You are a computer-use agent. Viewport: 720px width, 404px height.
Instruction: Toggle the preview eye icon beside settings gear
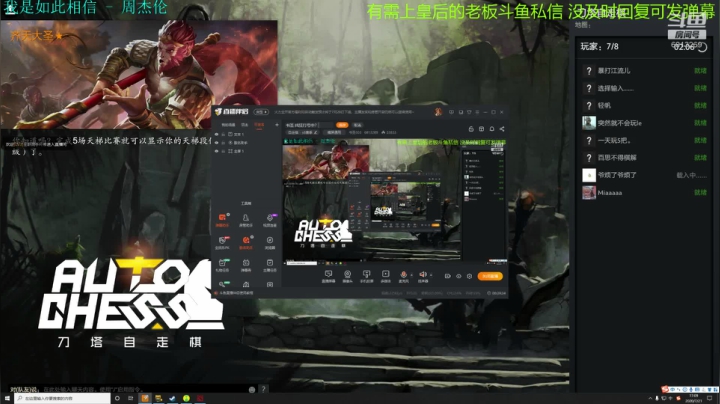pyautogui.click(x=459, y=276)
